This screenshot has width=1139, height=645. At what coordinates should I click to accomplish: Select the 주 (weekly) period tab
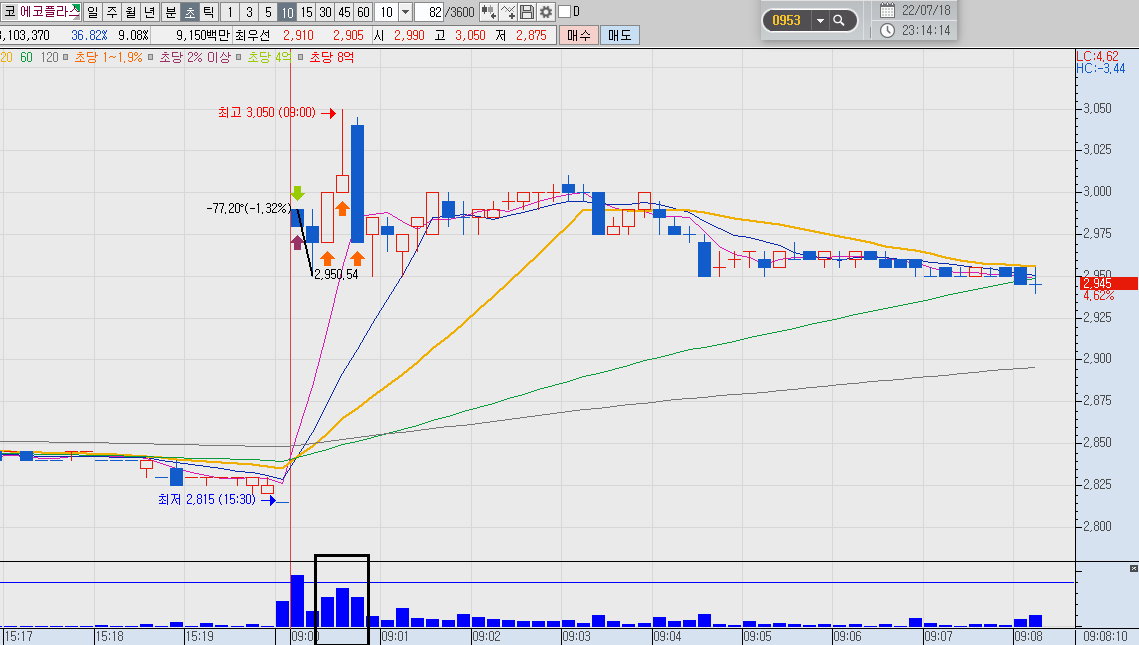tap(112, 12)
